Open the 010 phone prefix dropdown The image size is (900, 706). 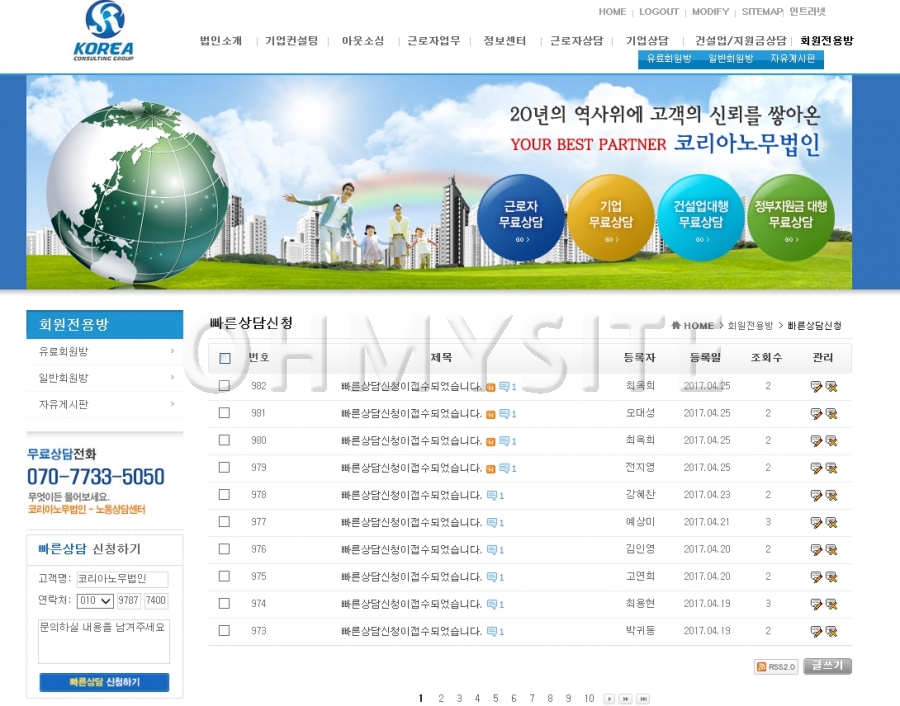[x=95, y=601]
